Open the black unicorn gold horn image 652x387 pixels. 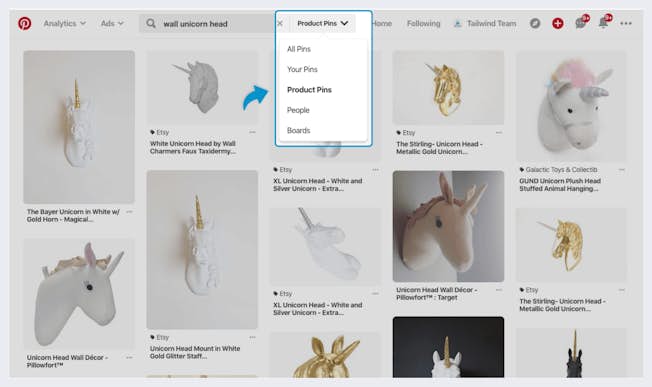coord(571,353)
